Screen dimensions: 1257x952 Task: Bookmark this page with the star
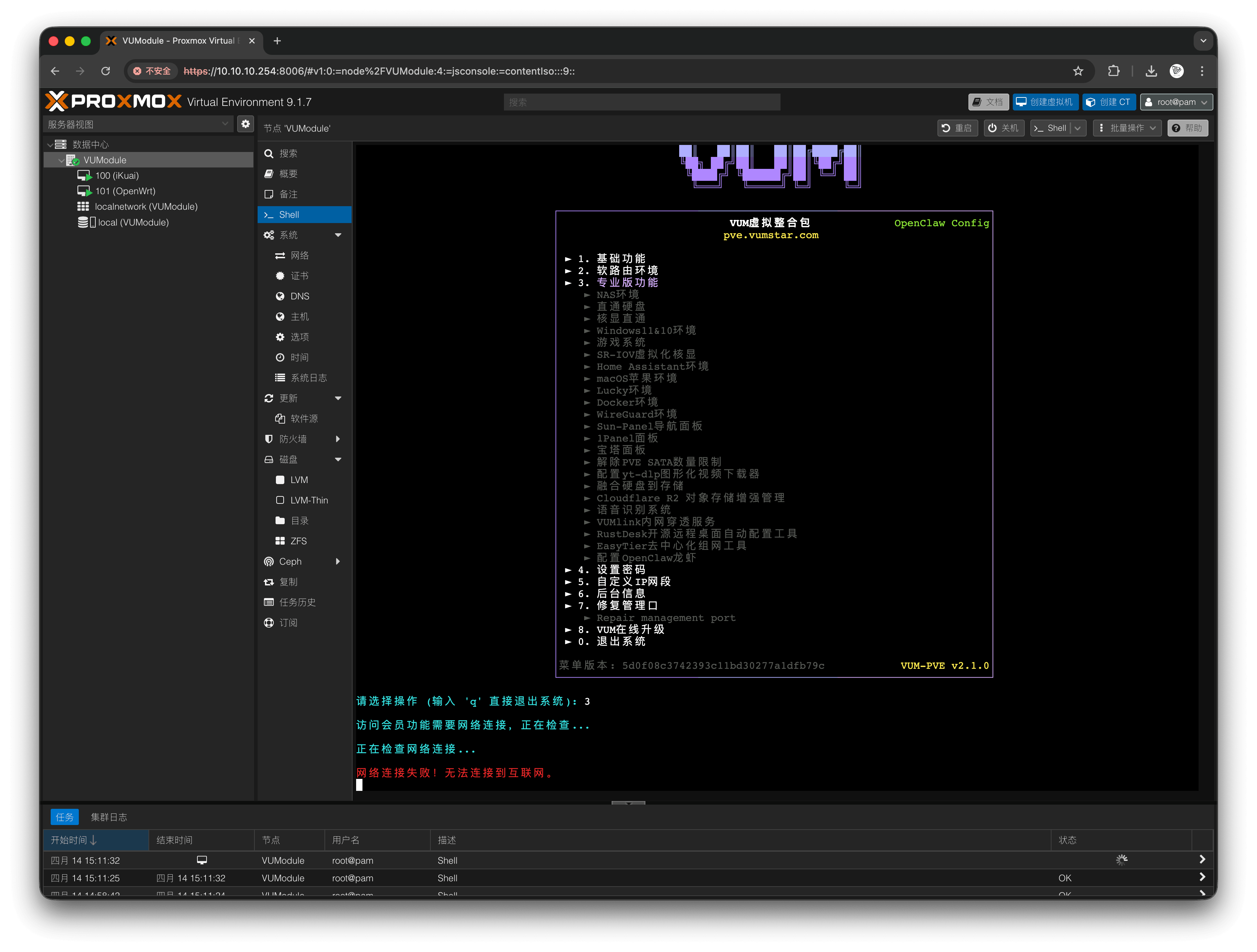[x=1078, y=71]
